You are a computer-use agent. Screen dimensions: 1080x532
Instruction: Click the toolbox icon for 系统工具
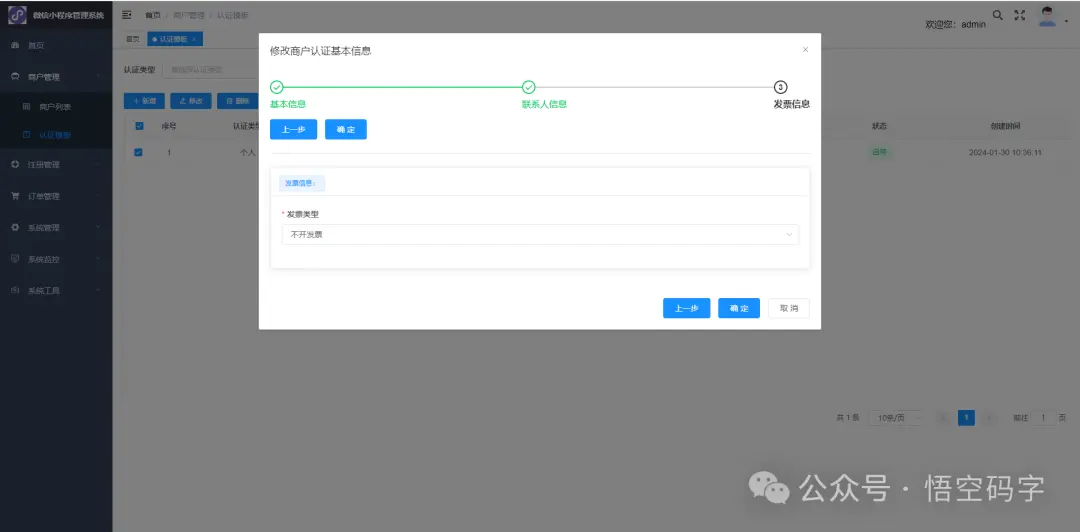coord(15,290)
